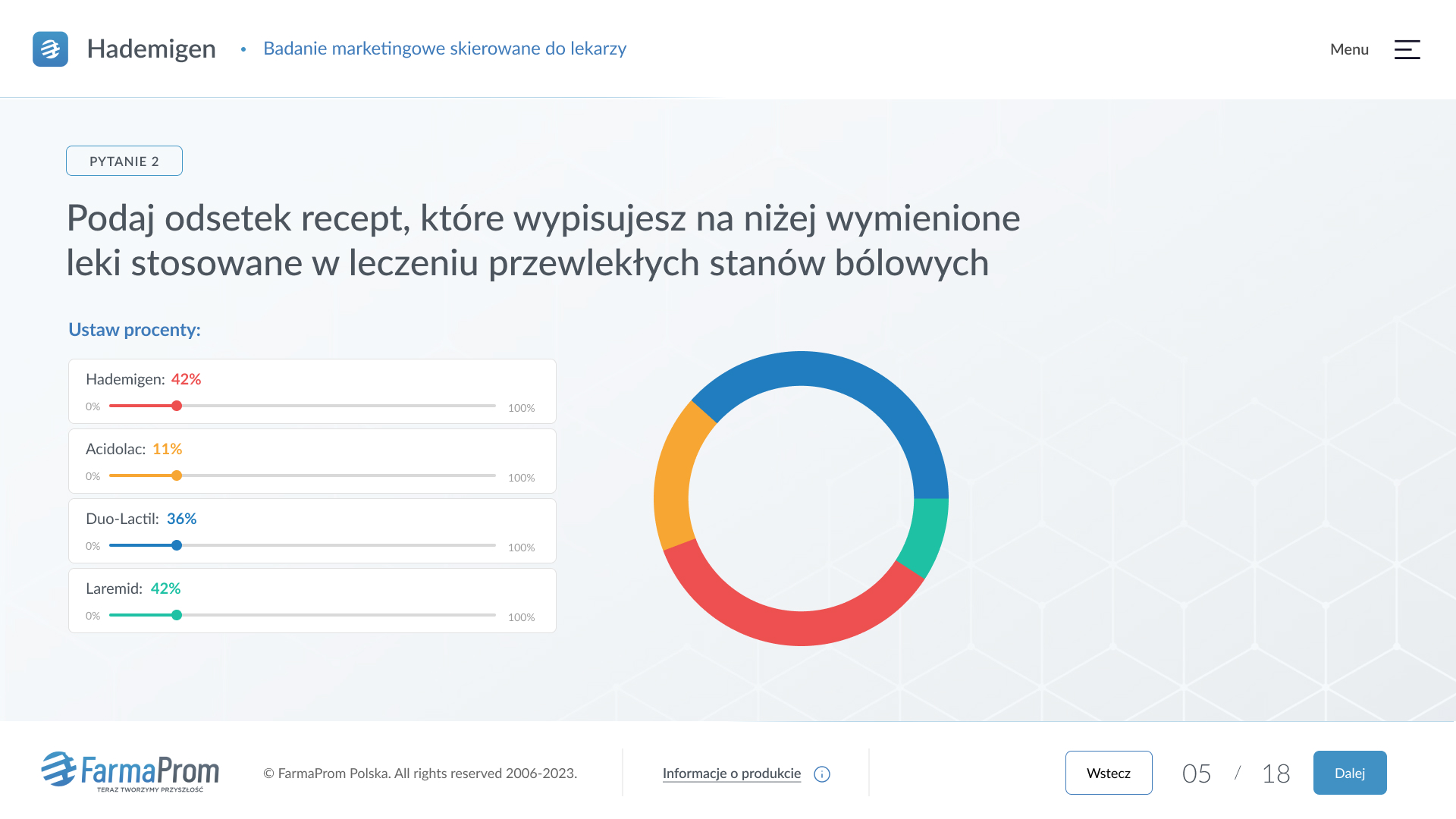Open the hamburger menu icon
1456x819 pixels.
1407,49
